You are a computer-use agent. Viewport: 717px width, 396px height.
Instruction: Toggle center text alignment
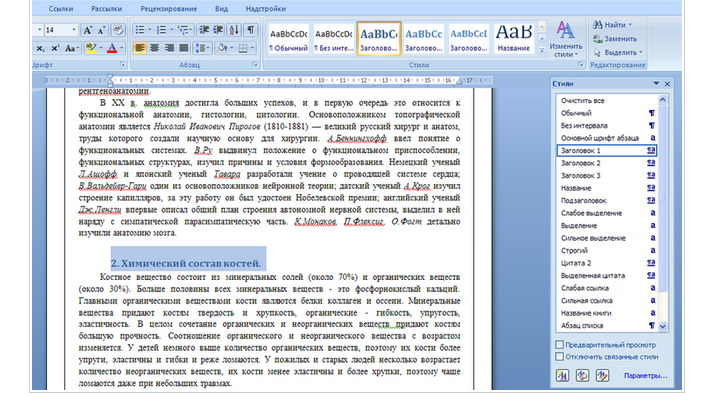155,48
